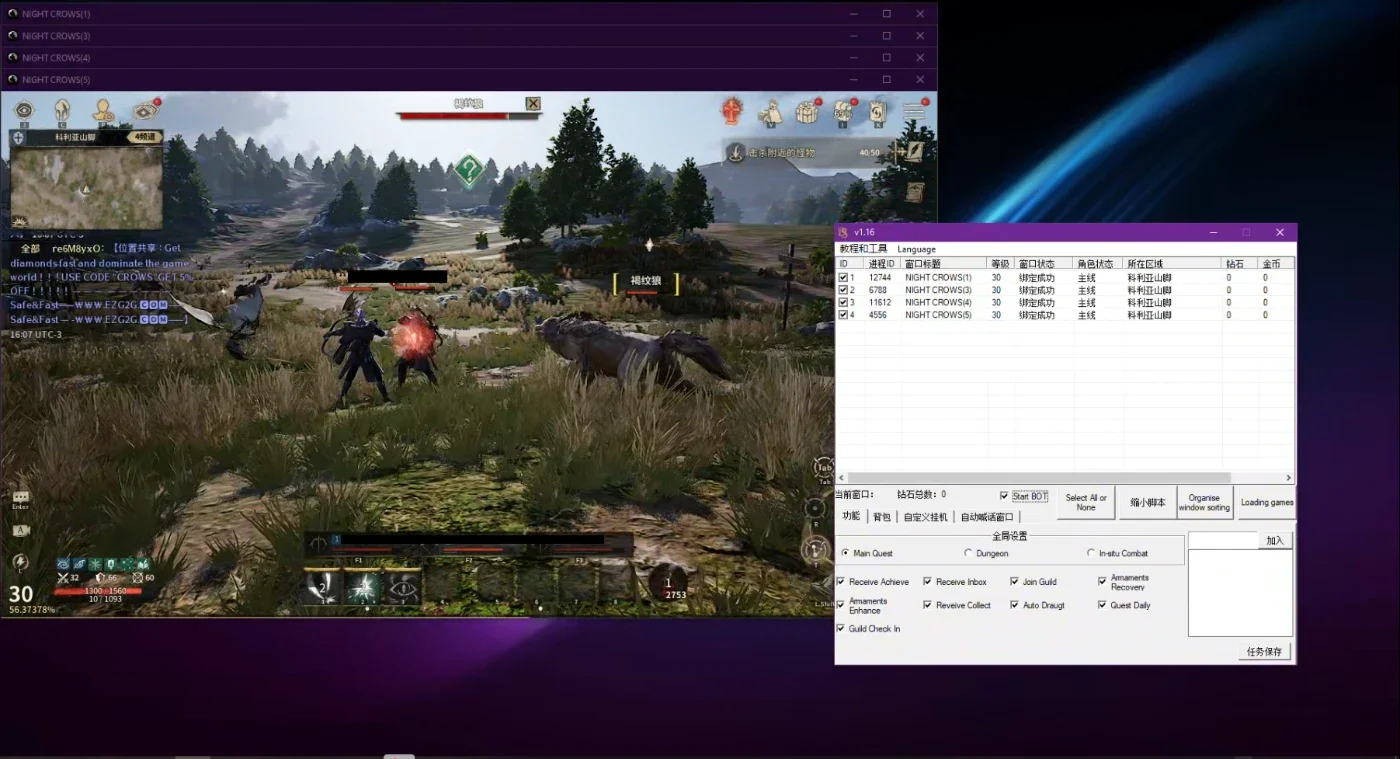Open the game hamburger main menu

(x=914, y=111)
